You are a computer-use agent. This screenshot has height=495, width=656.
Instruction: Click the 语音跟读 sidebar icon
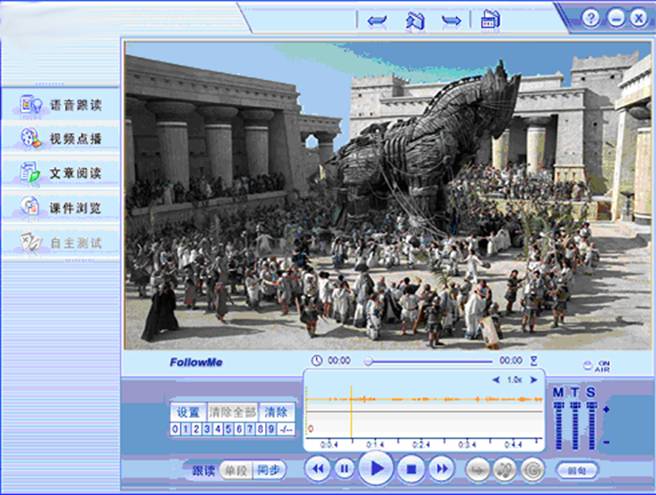(x=31, y=105)
